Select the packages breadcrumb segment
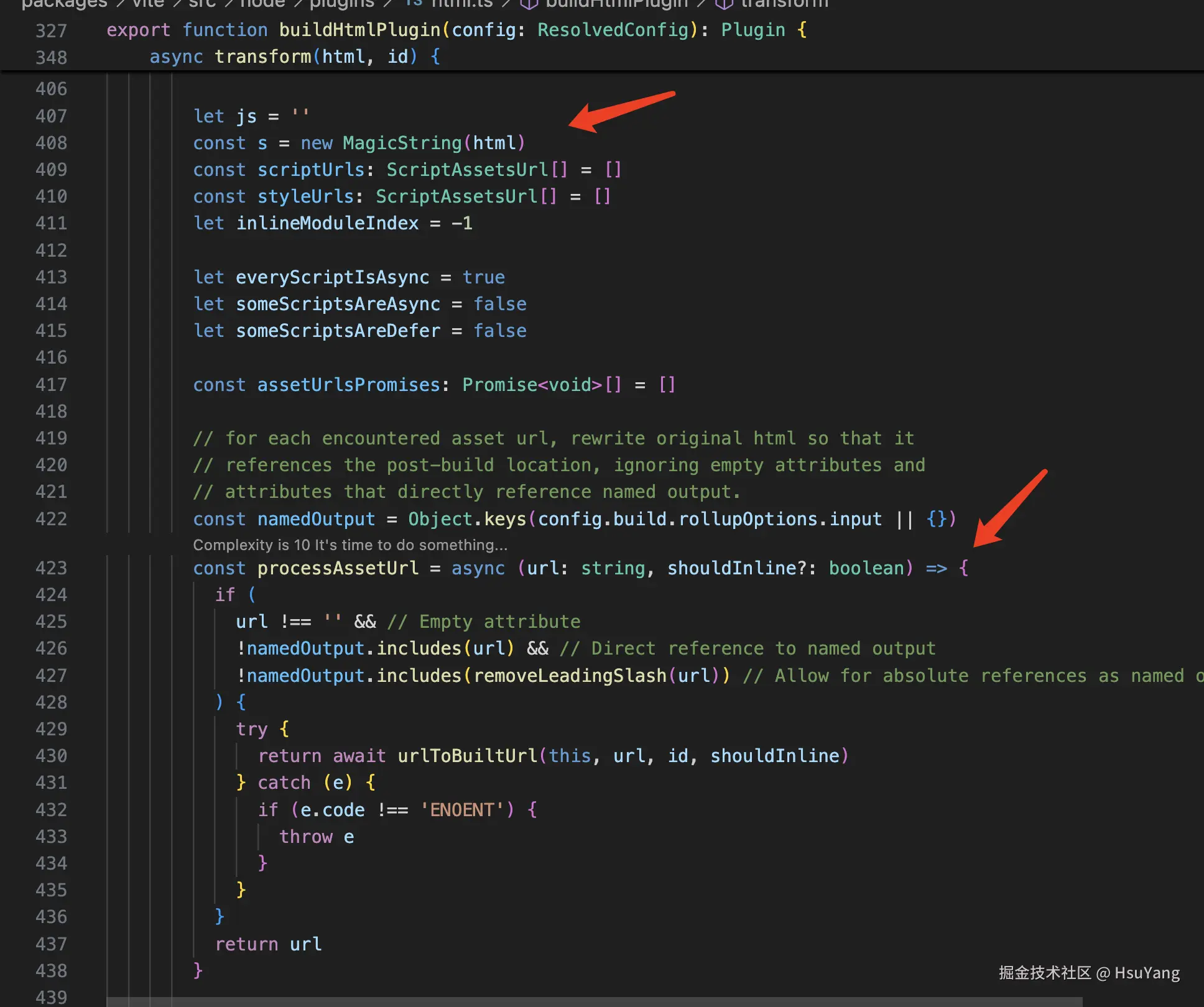Image resolution: width=1204 pixels, height=1007 pixels. click(x=64, y=4)
